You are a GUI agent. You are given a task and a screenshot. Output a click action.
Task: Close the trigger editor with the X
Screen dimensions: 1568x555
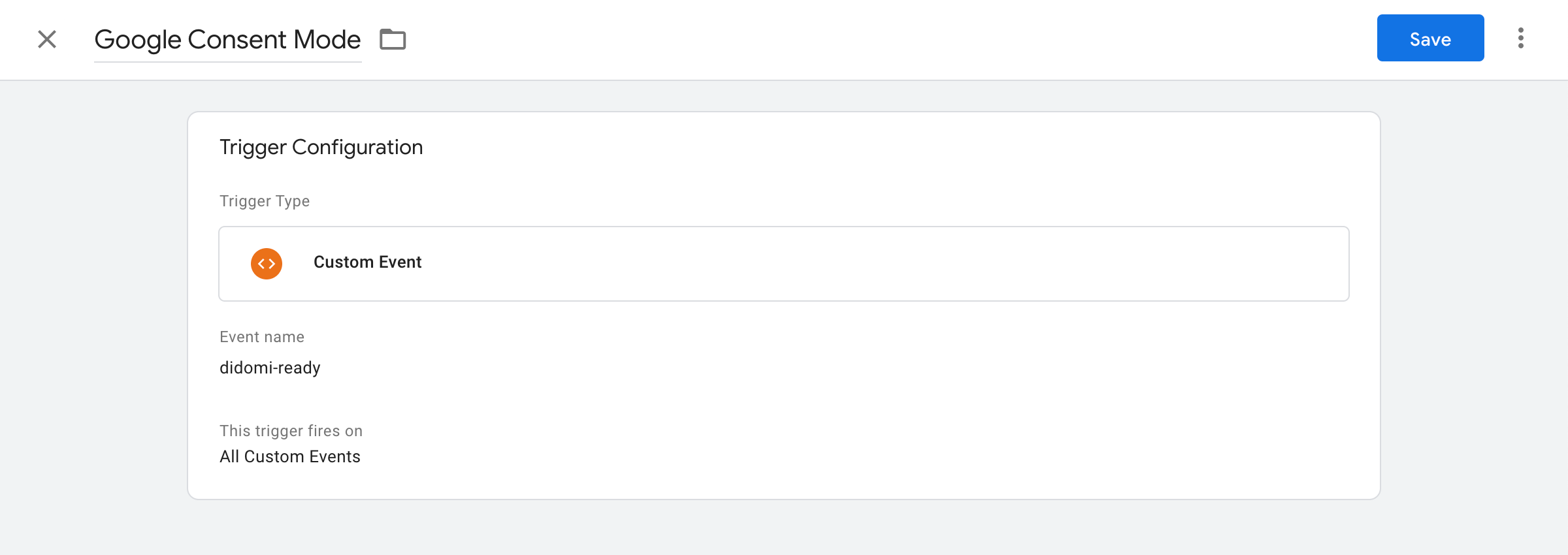[x=47, y=39]
